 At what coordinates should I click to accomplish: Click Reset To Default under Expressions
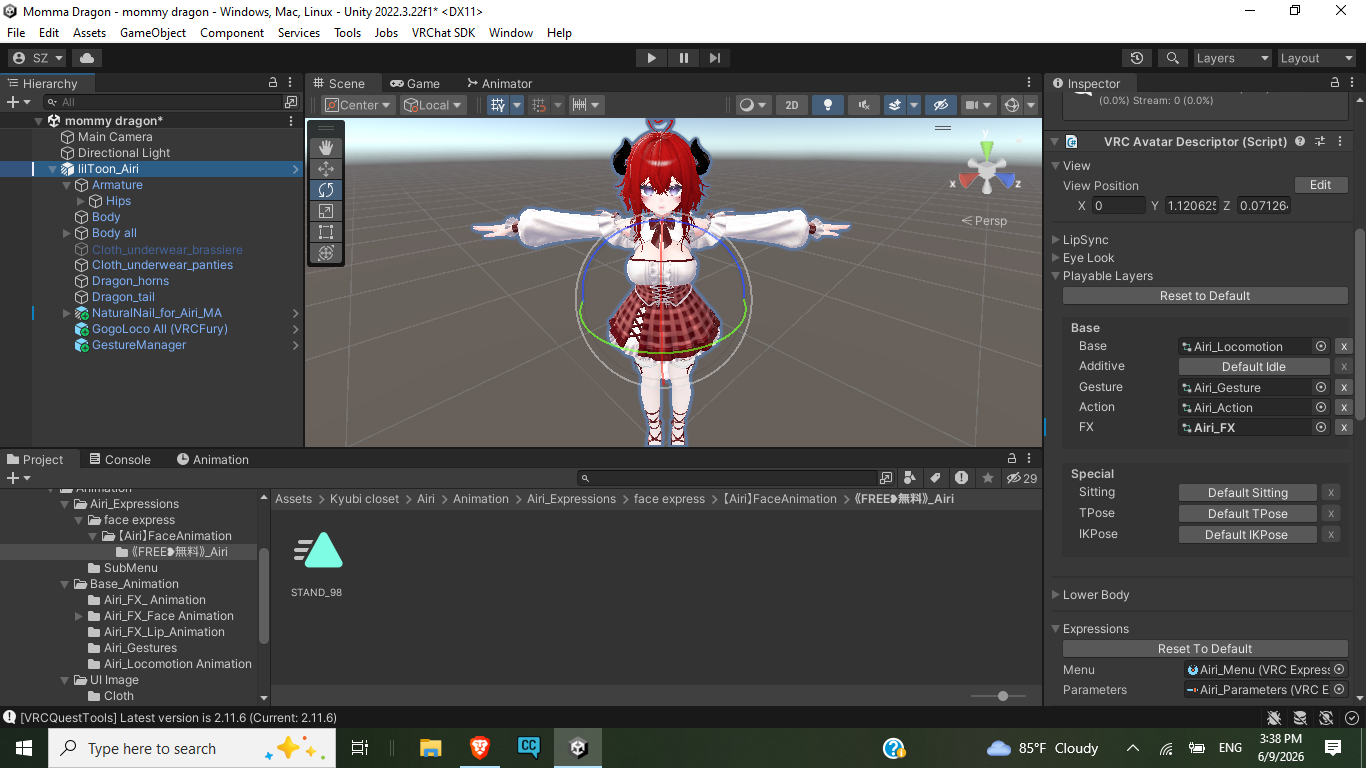tap(1205, 649)
